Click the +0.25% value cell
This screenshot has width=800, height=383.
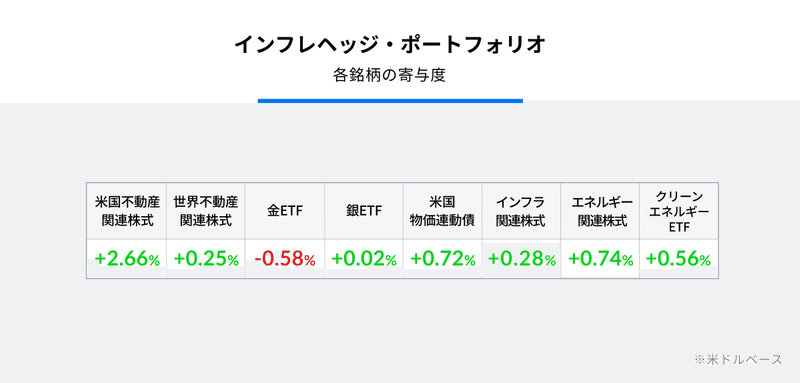pos(206,259)
